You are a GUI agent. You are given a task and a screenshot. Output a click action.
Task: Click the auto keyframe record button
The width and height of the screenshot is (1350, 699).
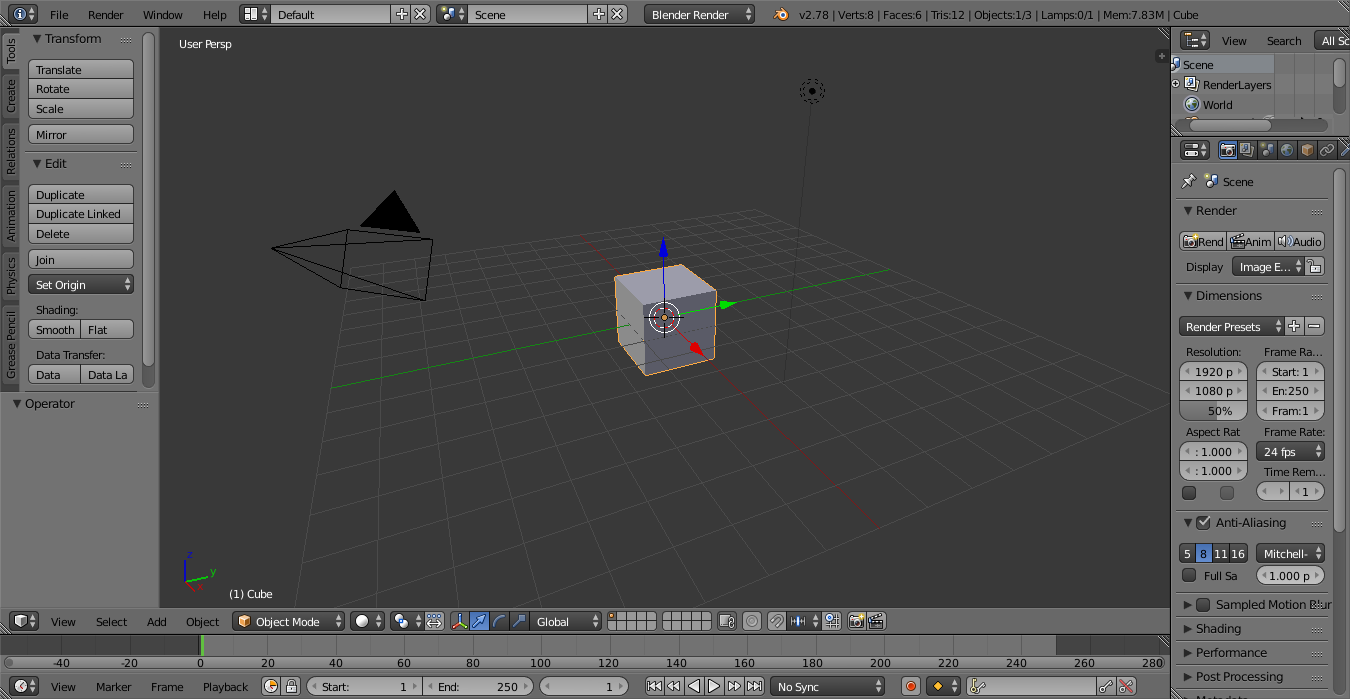pos(911,686)
